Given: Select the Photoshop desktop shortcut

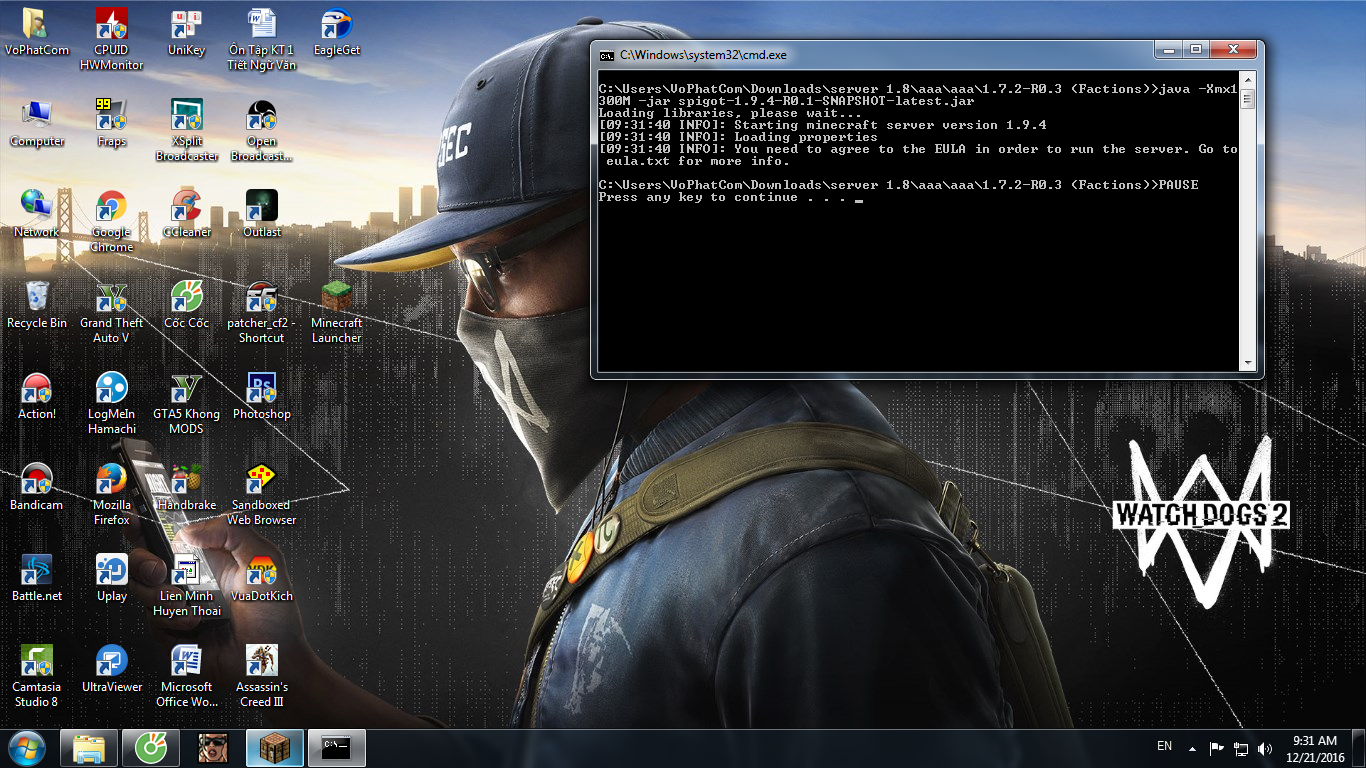Looking at the screenshot, I should tap(261, 389).
